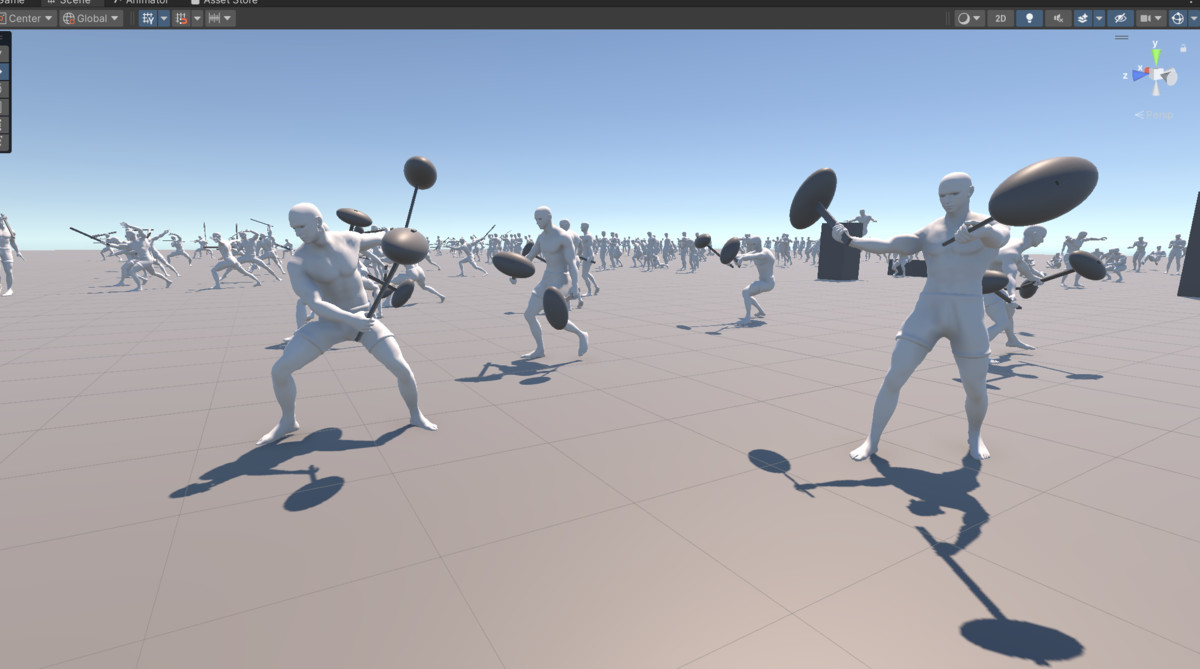Click the snap increment icon
This screenshot has height=669, width=1200.
coord(214,18)
